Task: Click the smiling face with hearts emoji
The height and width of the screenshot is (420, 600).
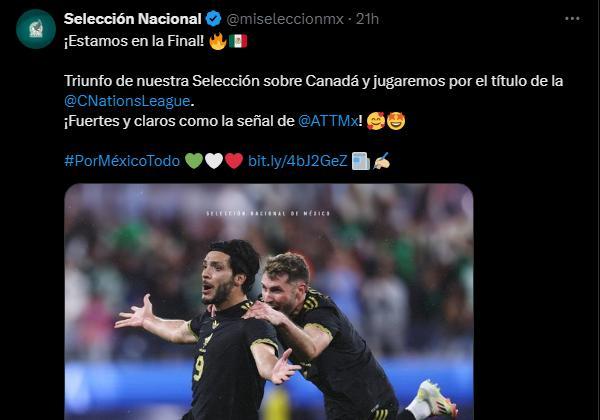Action: 375,121
